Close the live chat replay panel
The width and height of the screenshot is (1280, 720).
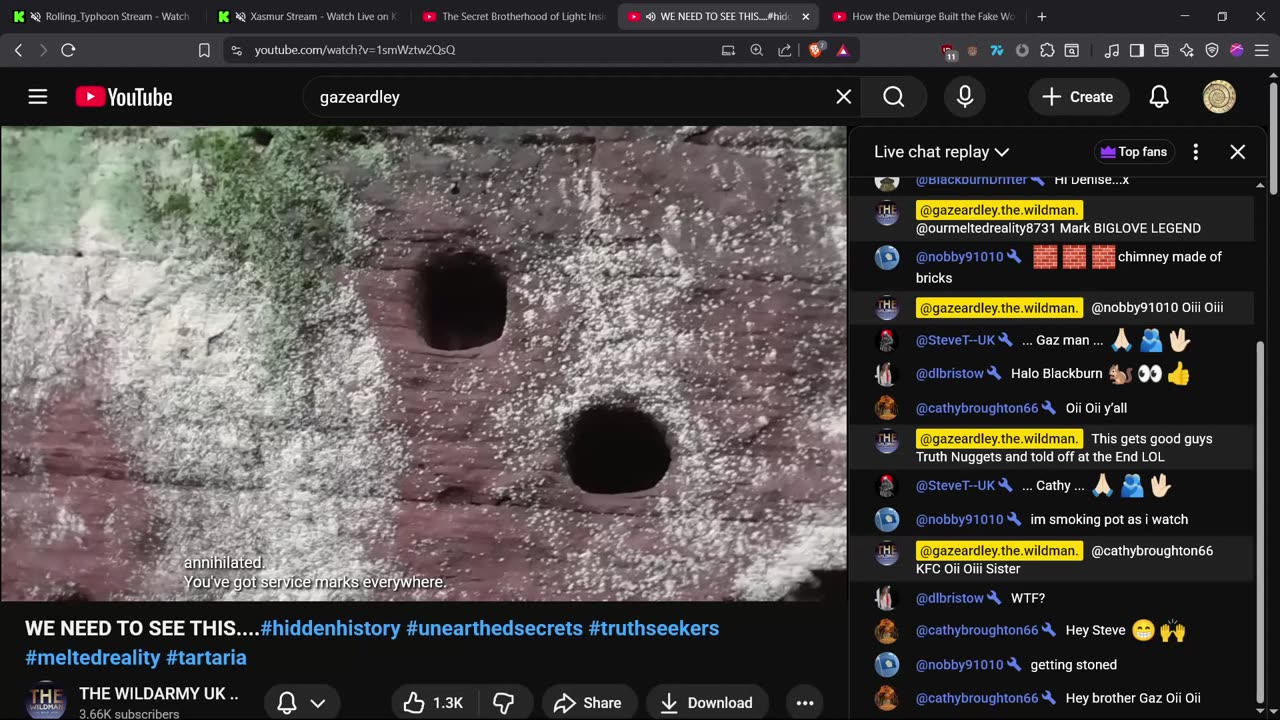coord(1238,152)
